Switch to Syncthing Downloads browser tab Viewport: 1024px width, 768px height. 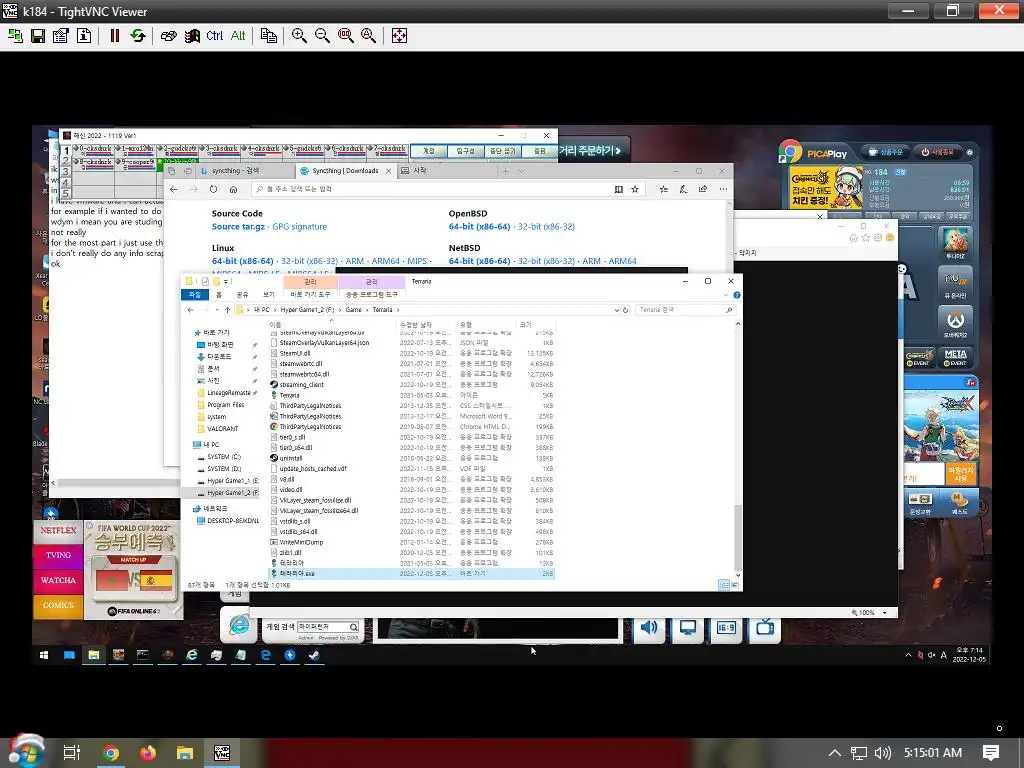pyautogui.click(x=345, y=171)
